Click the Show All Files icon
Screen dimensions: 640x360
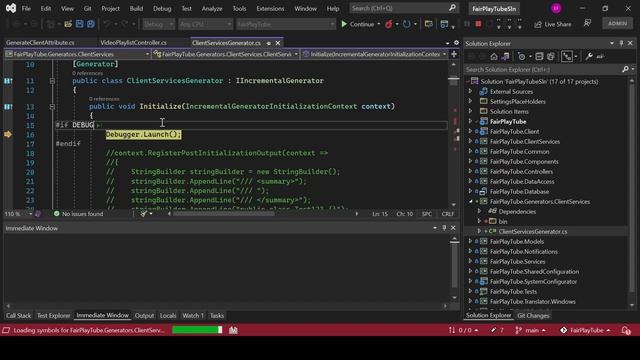[x=551, y=57]
